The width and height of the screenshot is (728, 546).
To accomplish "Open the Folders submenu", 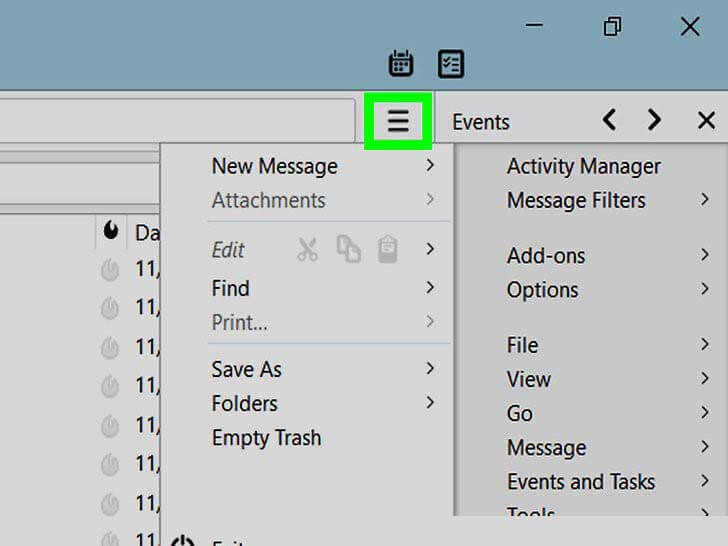I will (x=324, y=403).
